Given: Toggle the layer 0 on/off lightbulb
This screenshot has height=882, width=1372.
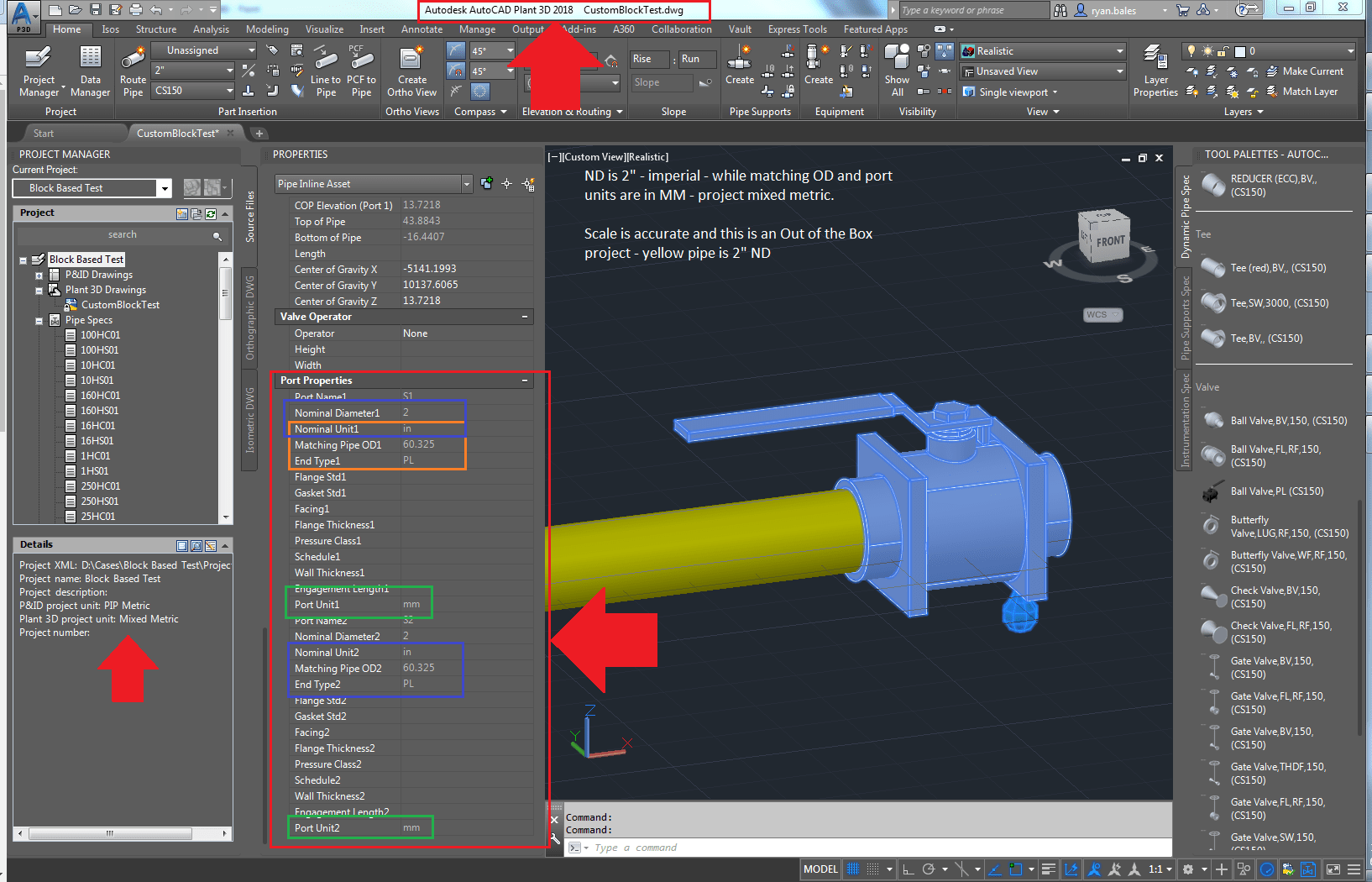Looking at the screenshot, I should (1191, 51).
